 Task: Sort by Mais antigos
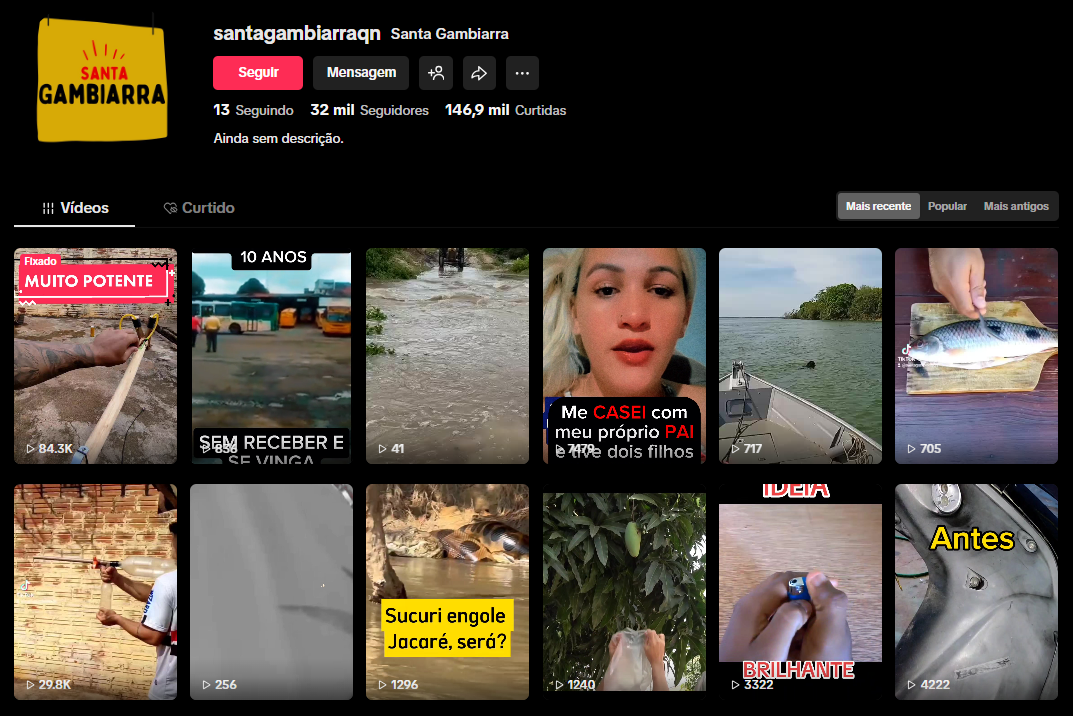pos(1016,206)
